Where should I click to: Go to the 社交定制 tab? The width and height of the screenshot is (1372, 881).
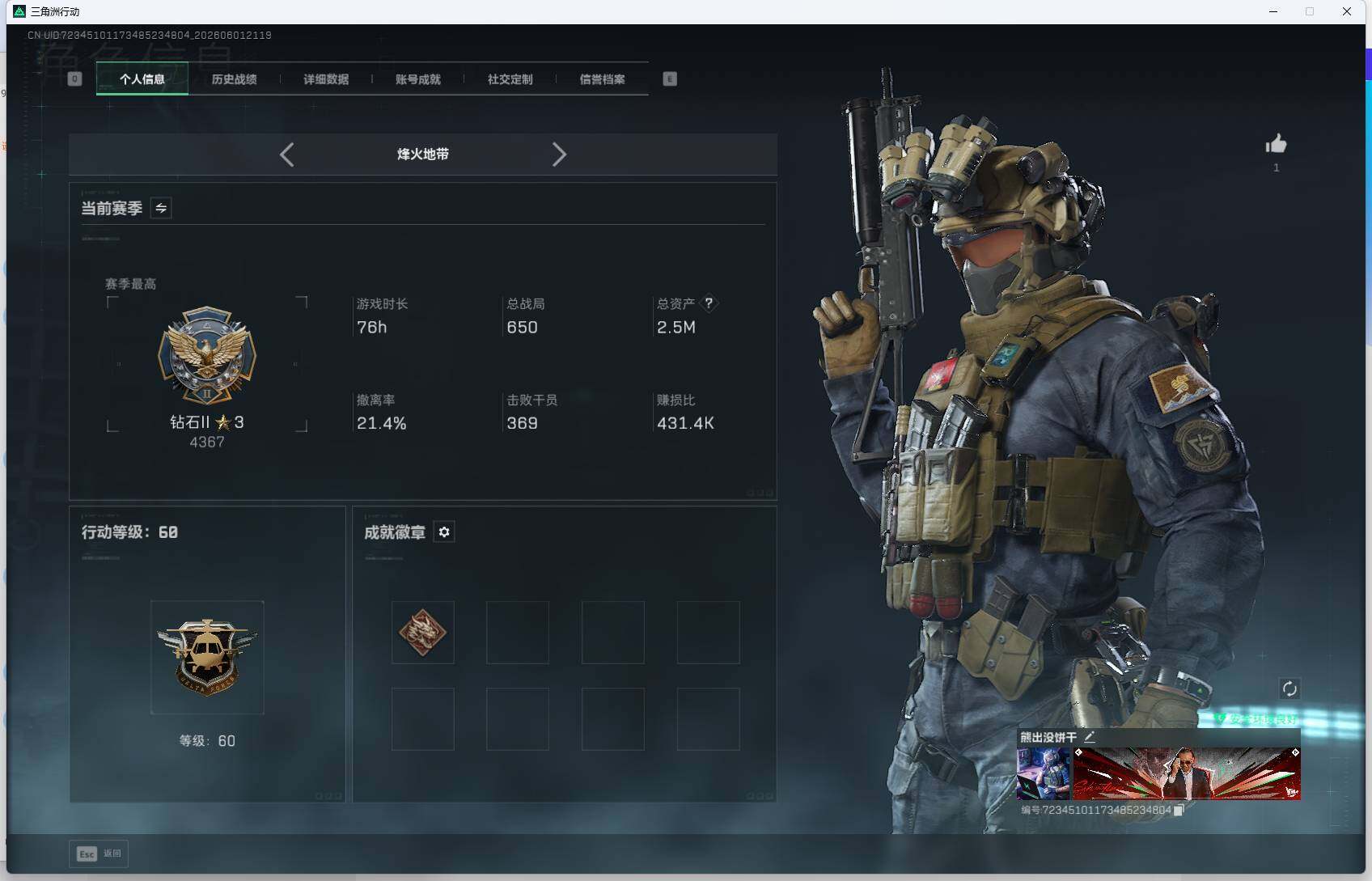click(510, 79)
